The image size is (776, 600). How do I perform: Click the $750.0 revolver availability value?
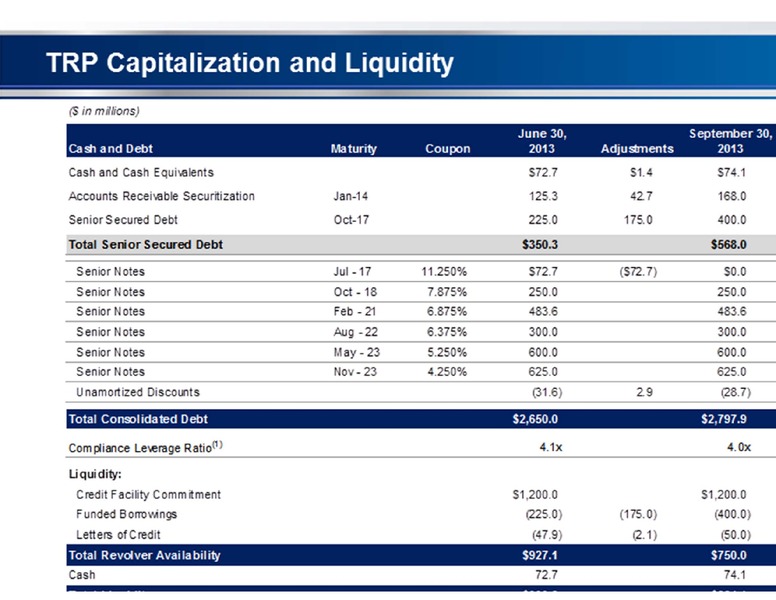pos(728,555)
